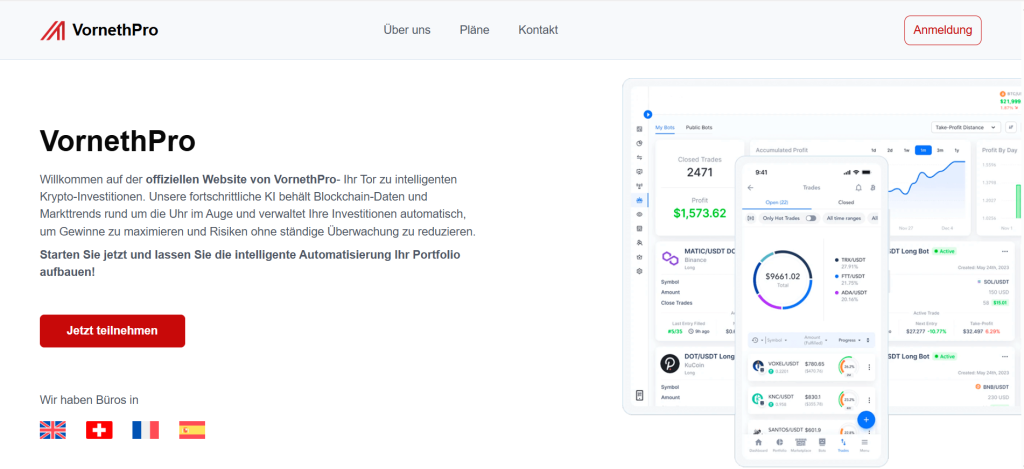Click the VOXEL/USDT 26.2% progress ring
This screenshot has height=469, width=1024.
coord(848,367)
